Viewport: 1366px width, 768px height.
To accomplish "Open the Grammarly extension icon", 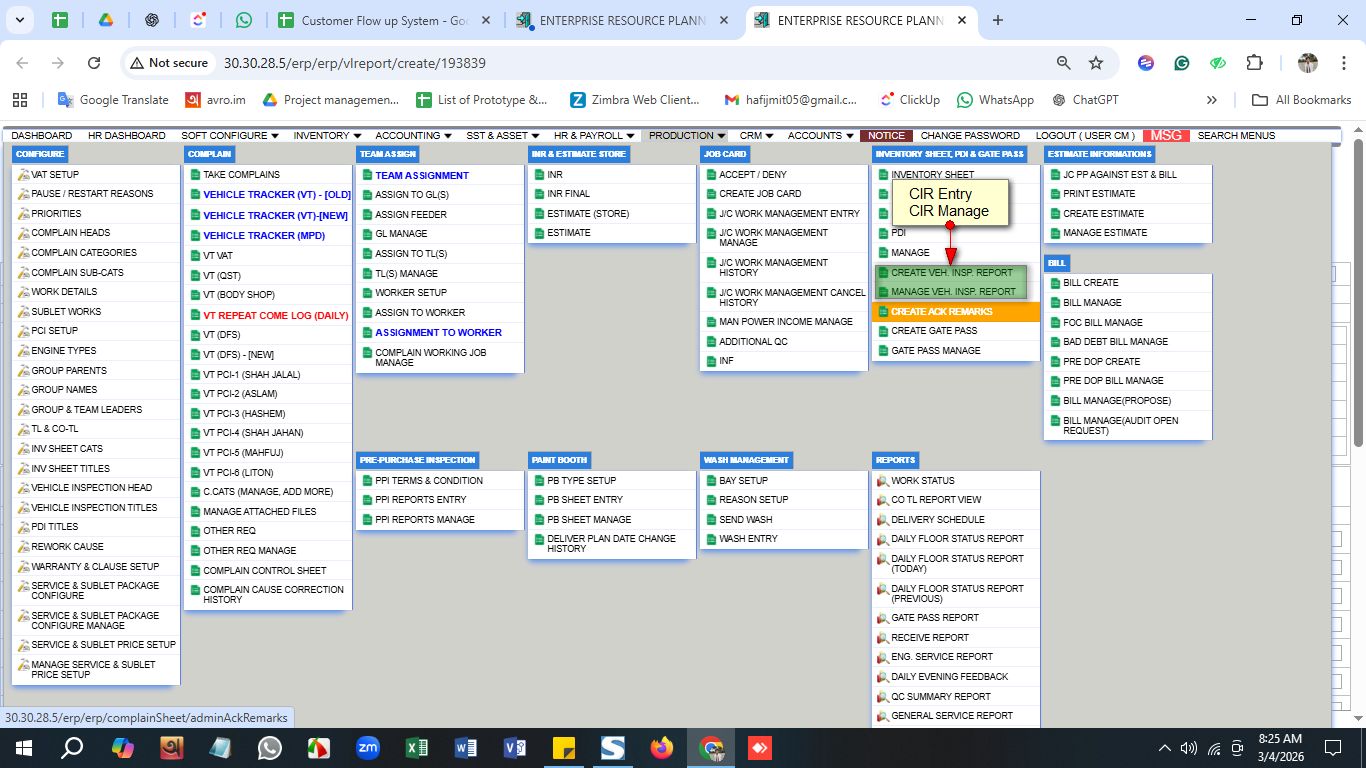I will pyautogui.click(x=1182, y=63).
